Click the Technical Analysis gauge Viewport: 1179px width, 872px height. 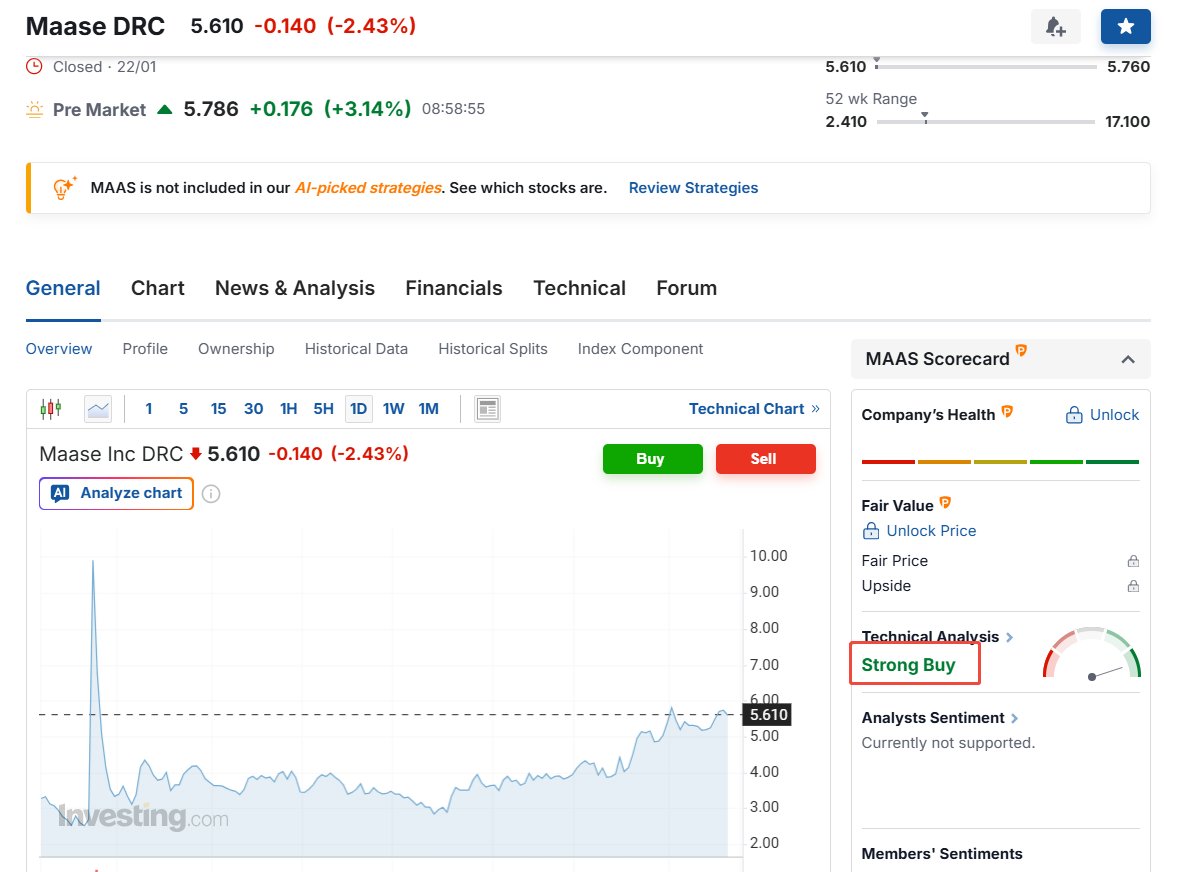click(1092, 654)
